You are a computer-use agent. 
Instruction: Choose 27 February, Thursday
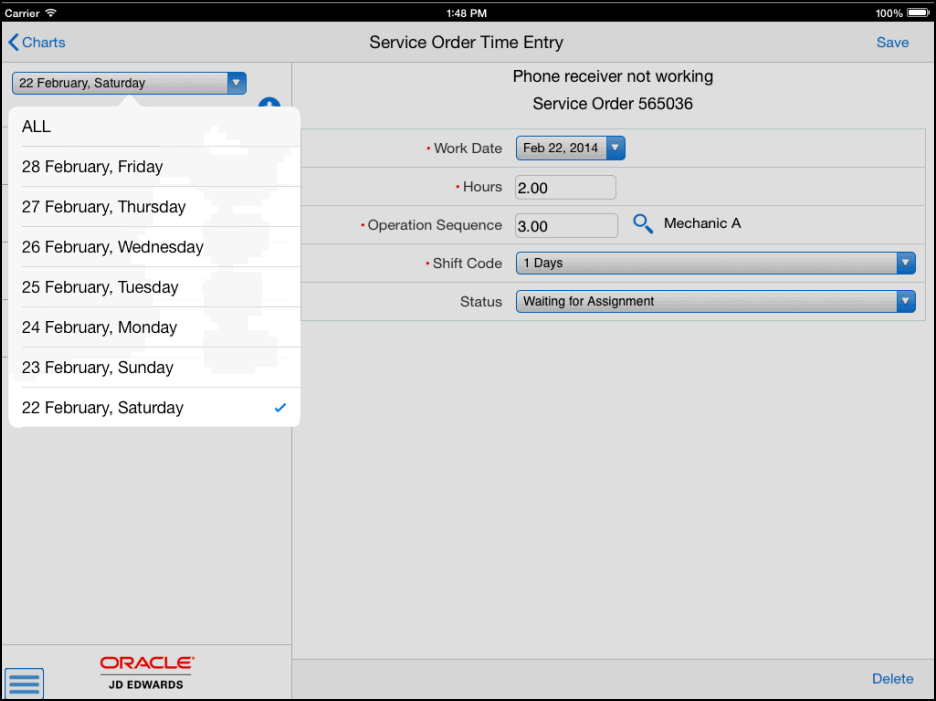click(x=155, y=207)
